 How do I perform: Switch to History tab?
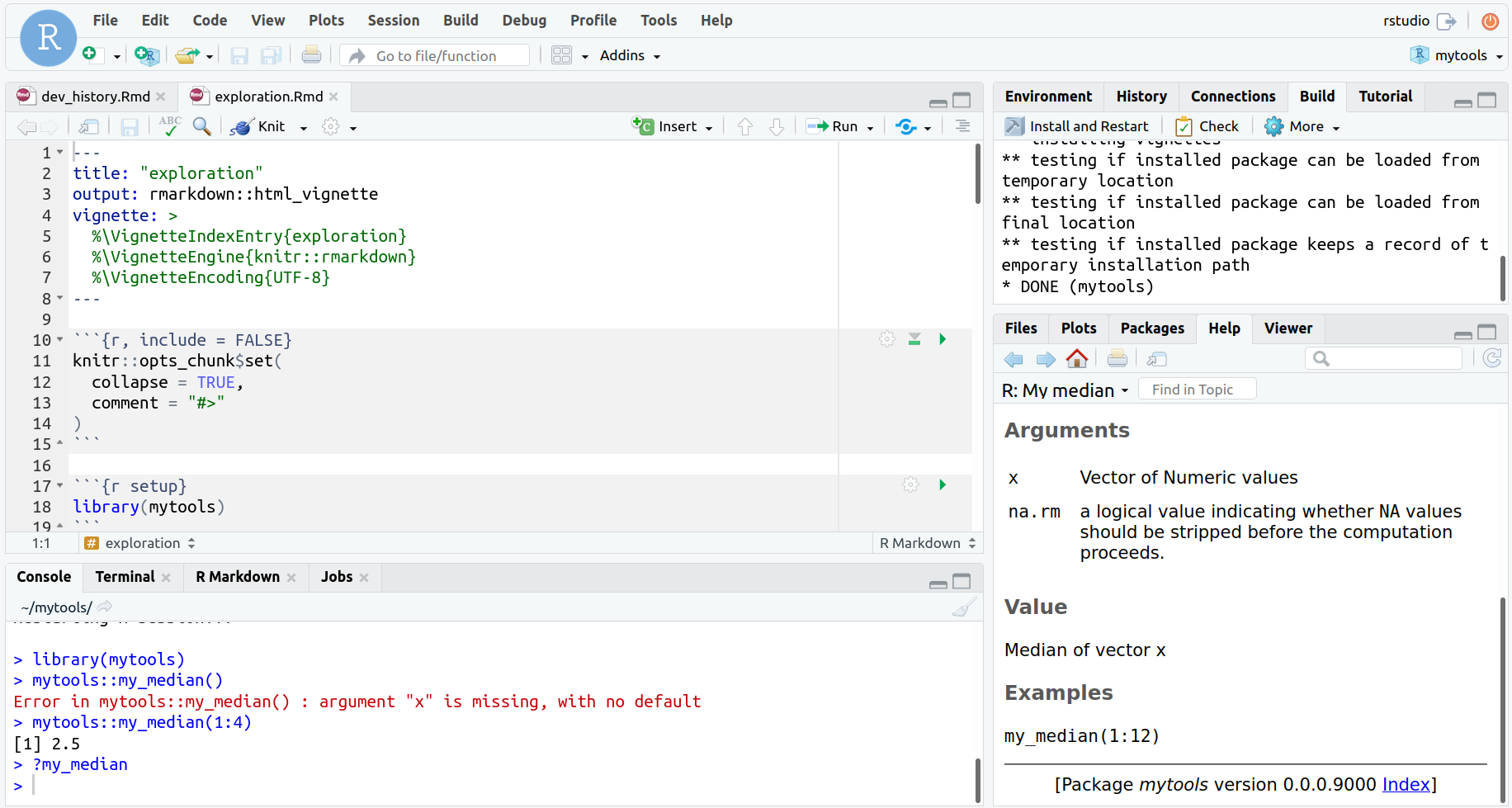click(x=1141, y=97)
